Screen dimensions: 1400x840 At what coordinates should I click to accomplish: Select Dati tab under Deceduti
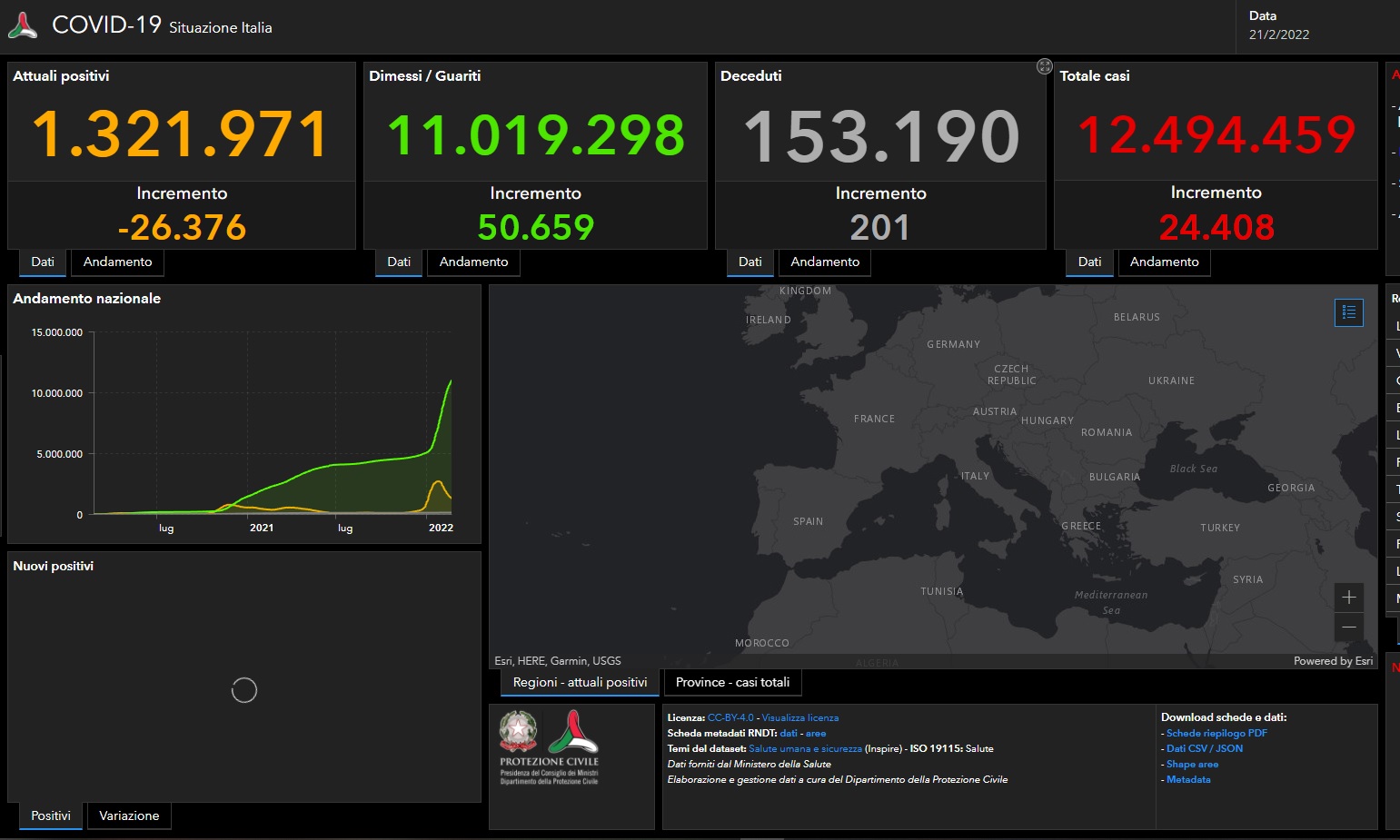[750, 262]
